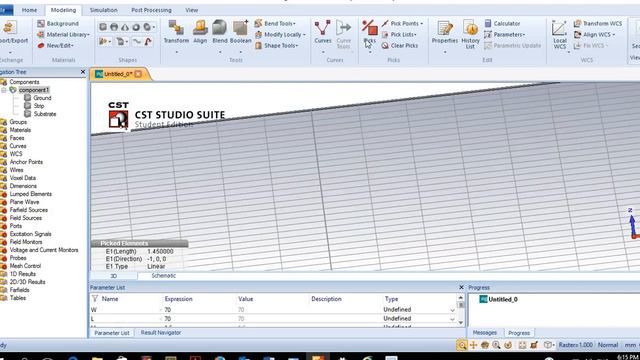Screen dimensions: 640x360
Task: Click the Normal status bar entry
Action: (x=608, y=345)
